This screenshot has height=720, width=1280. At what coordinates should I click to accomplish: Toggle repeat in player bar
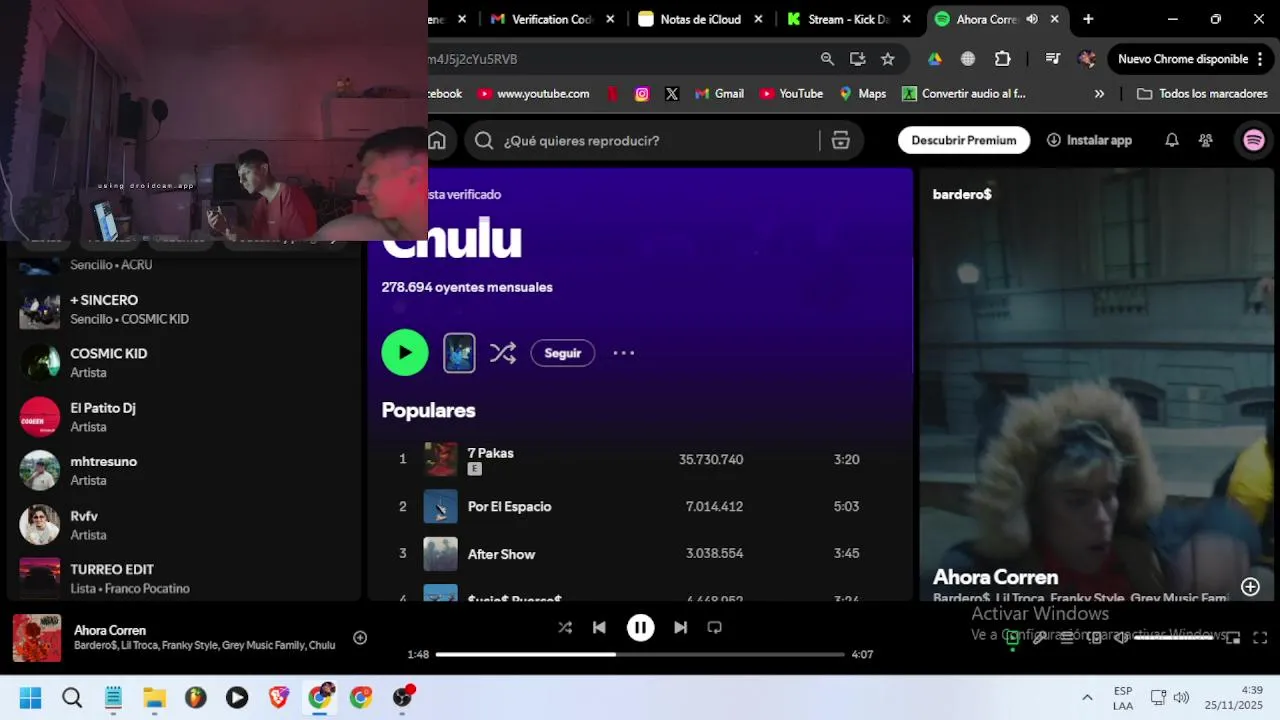click(714, 627)
